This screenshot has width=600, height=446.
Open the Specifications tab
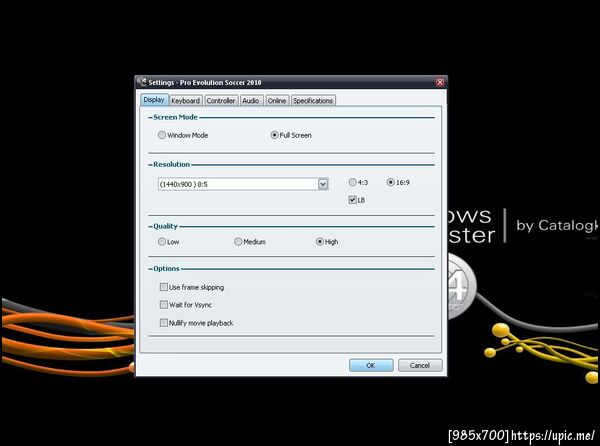point(313,101)
